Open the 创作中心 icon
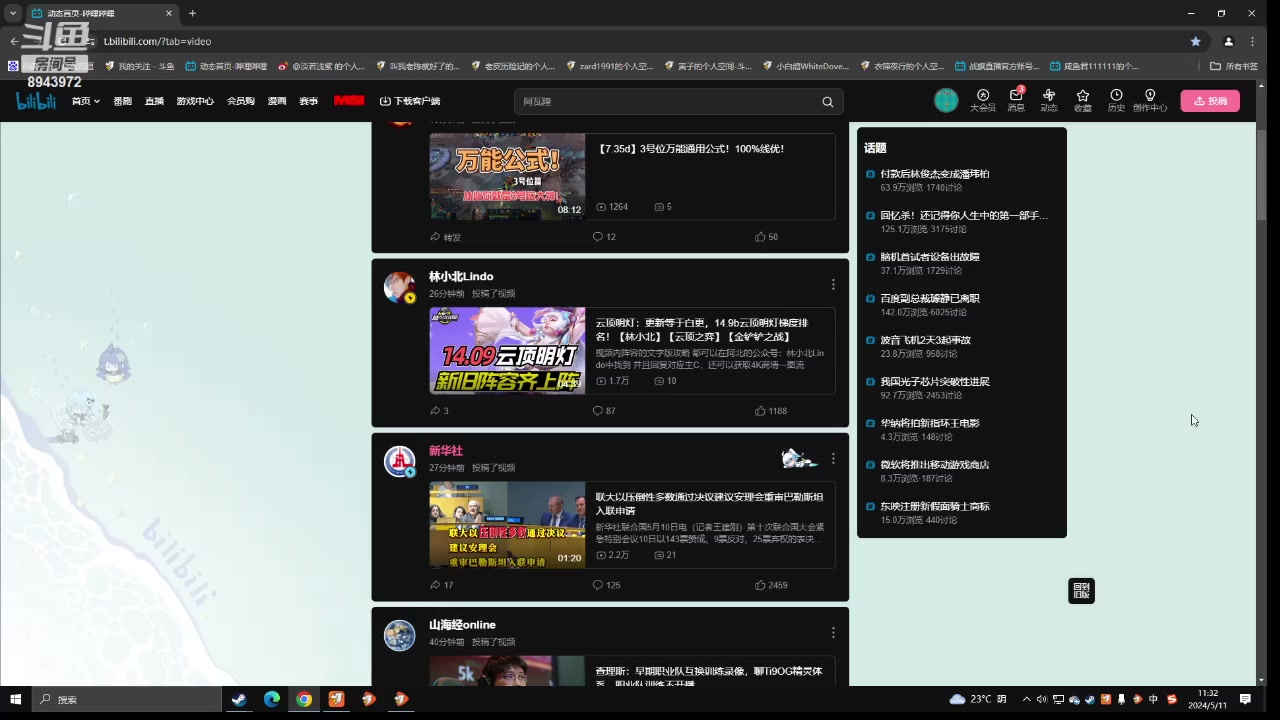1280x720 pixels. (x=1150, y=101)
